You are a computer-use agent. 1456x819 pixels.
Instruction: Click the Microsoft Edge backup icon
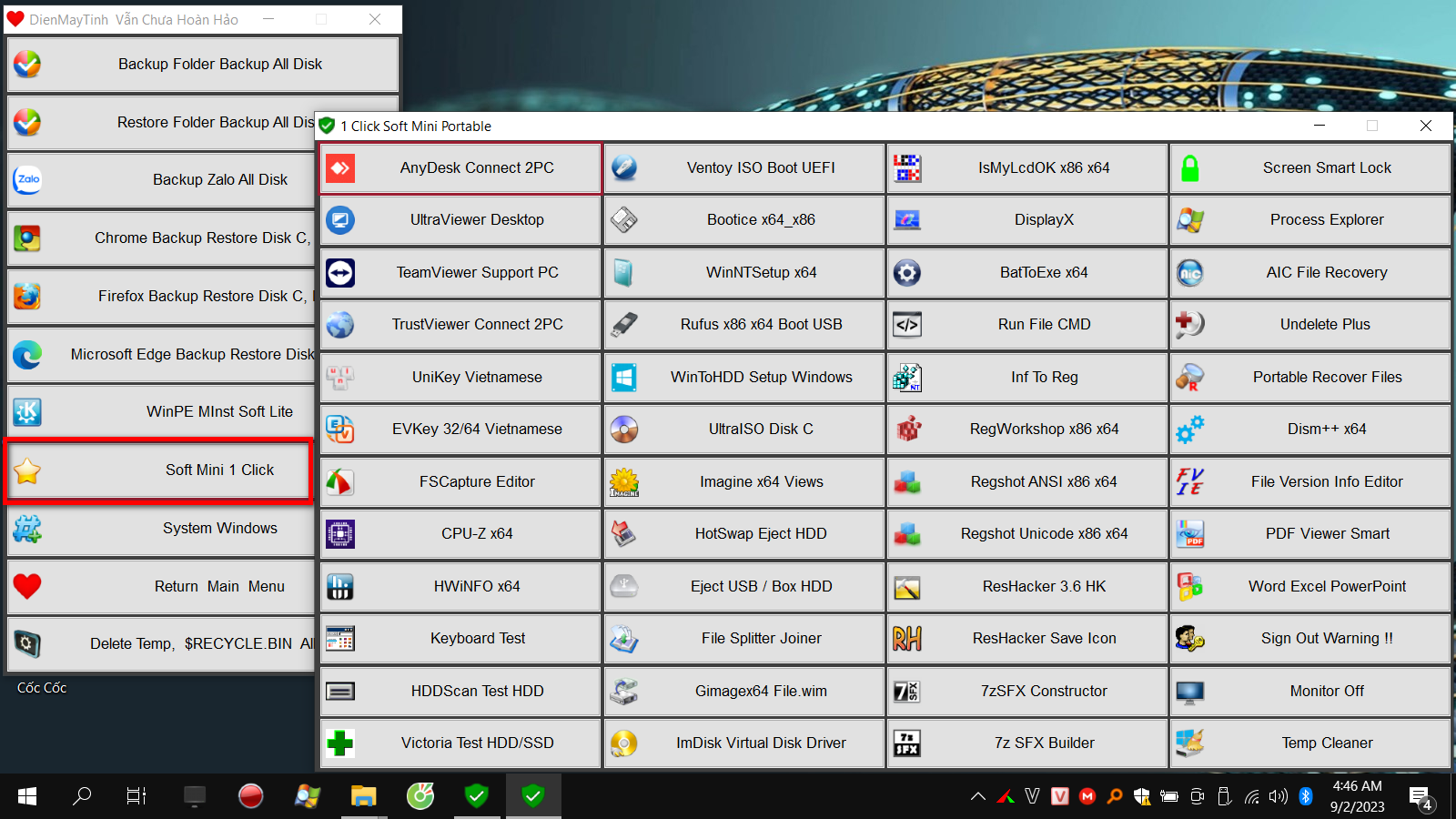point(27,355)
